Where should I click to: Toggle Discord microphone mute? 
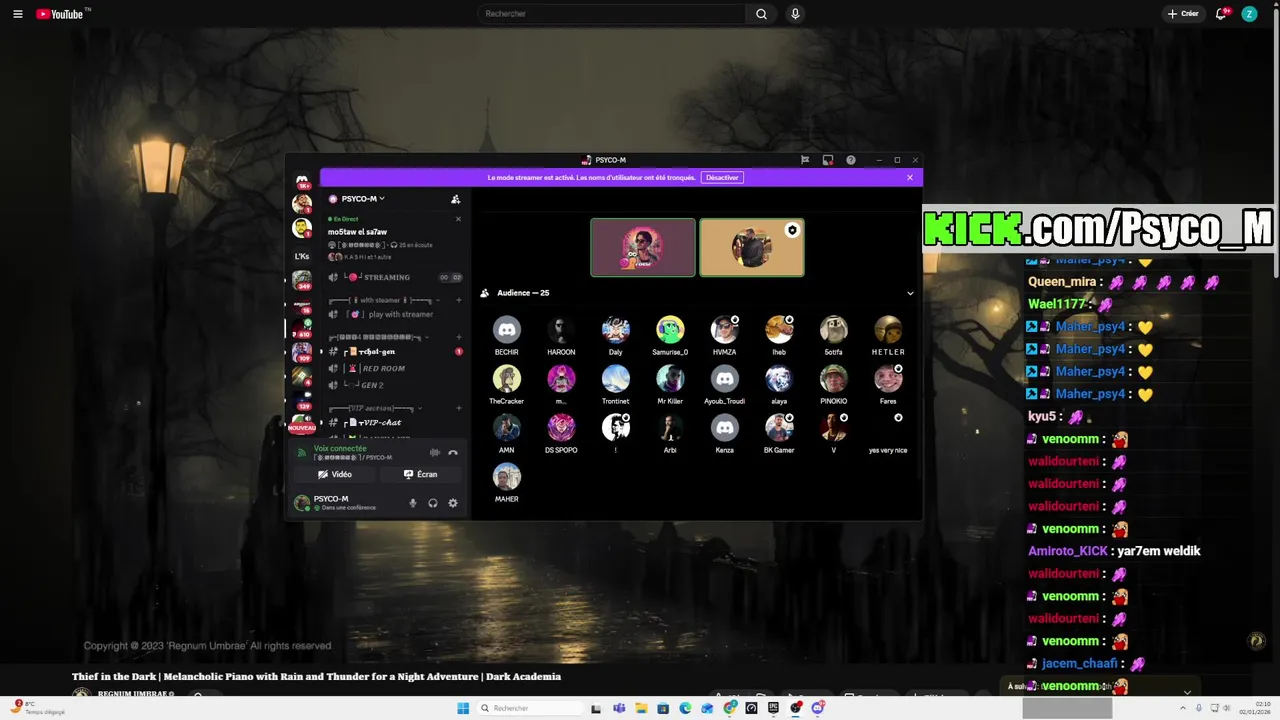413,503
